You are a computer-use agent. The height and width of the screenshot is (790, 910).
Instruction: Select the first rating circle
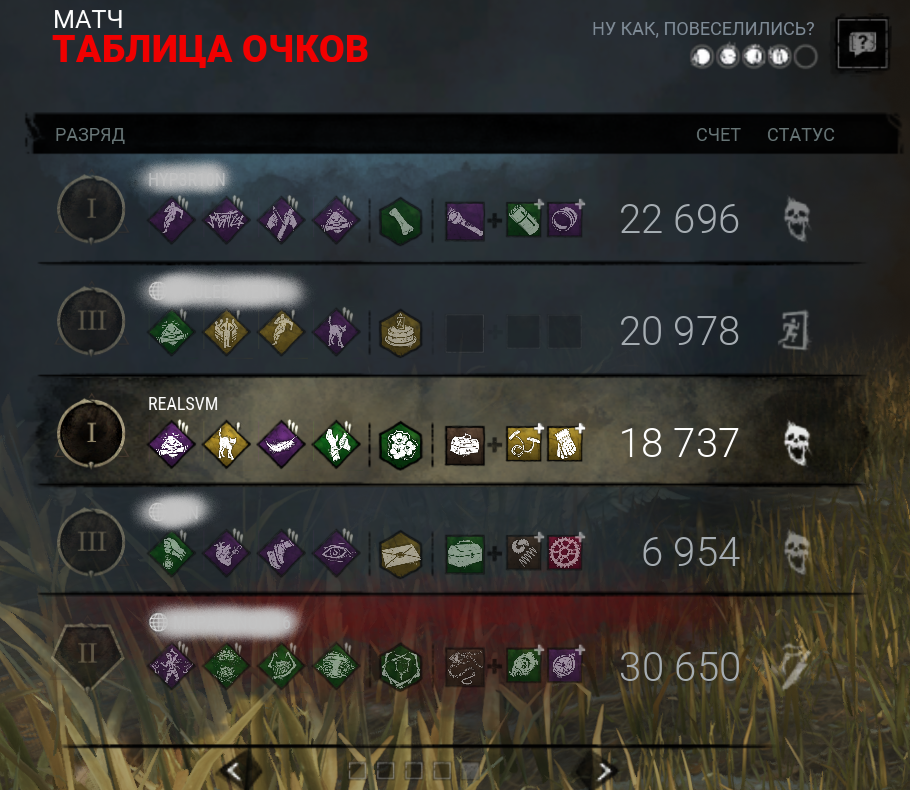pos(702,57)
